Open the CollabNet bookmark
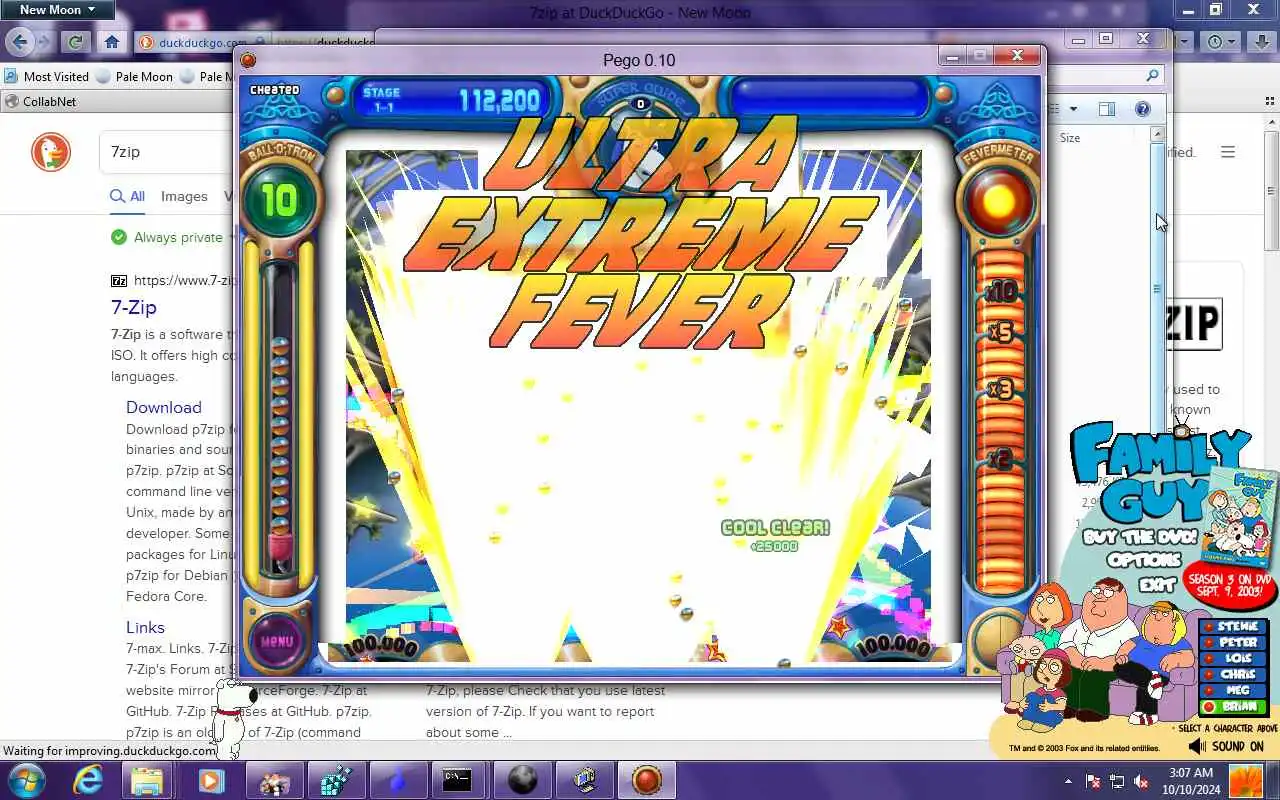 (41, 101)
